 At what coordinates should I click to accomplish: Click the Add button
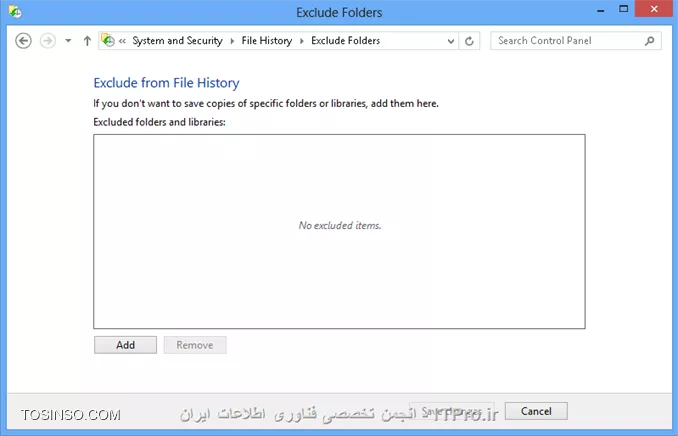125,345
